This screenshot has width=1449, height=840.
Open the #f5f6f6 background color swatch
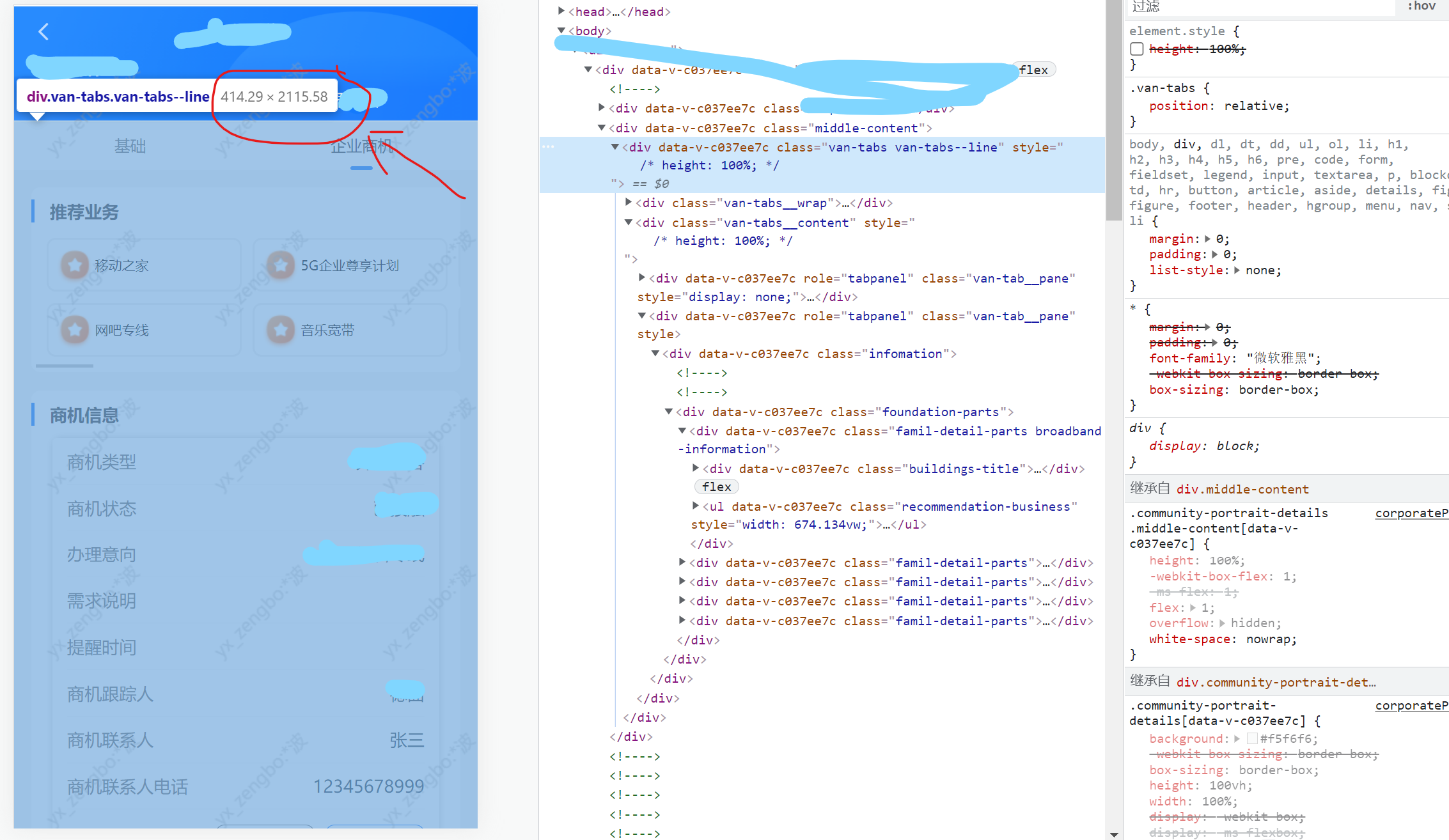point(1252,739)
